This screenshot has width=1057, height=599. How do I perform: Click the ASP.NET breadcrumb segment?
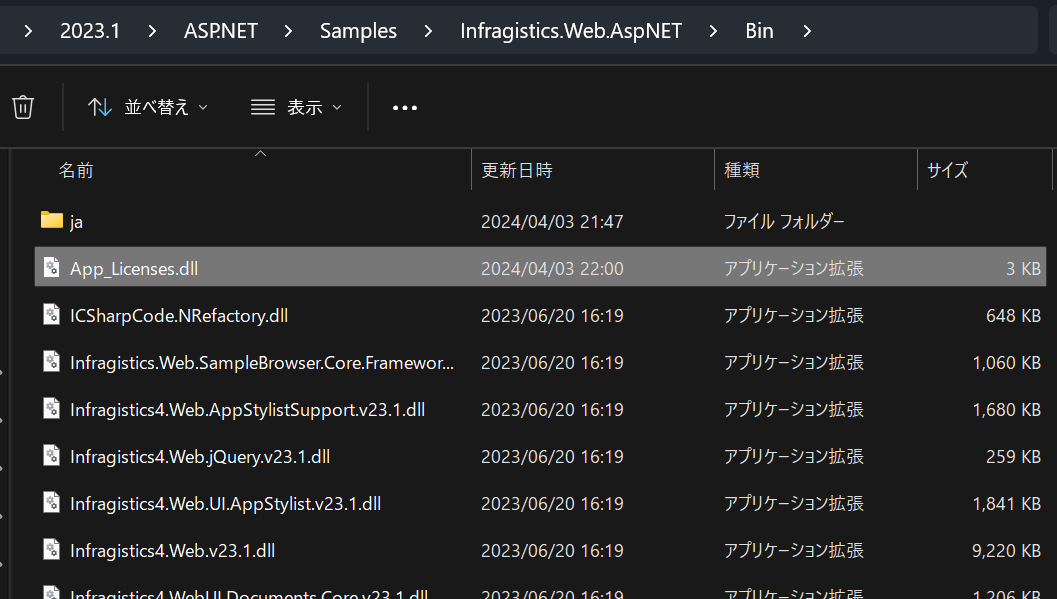coord(220,31)
